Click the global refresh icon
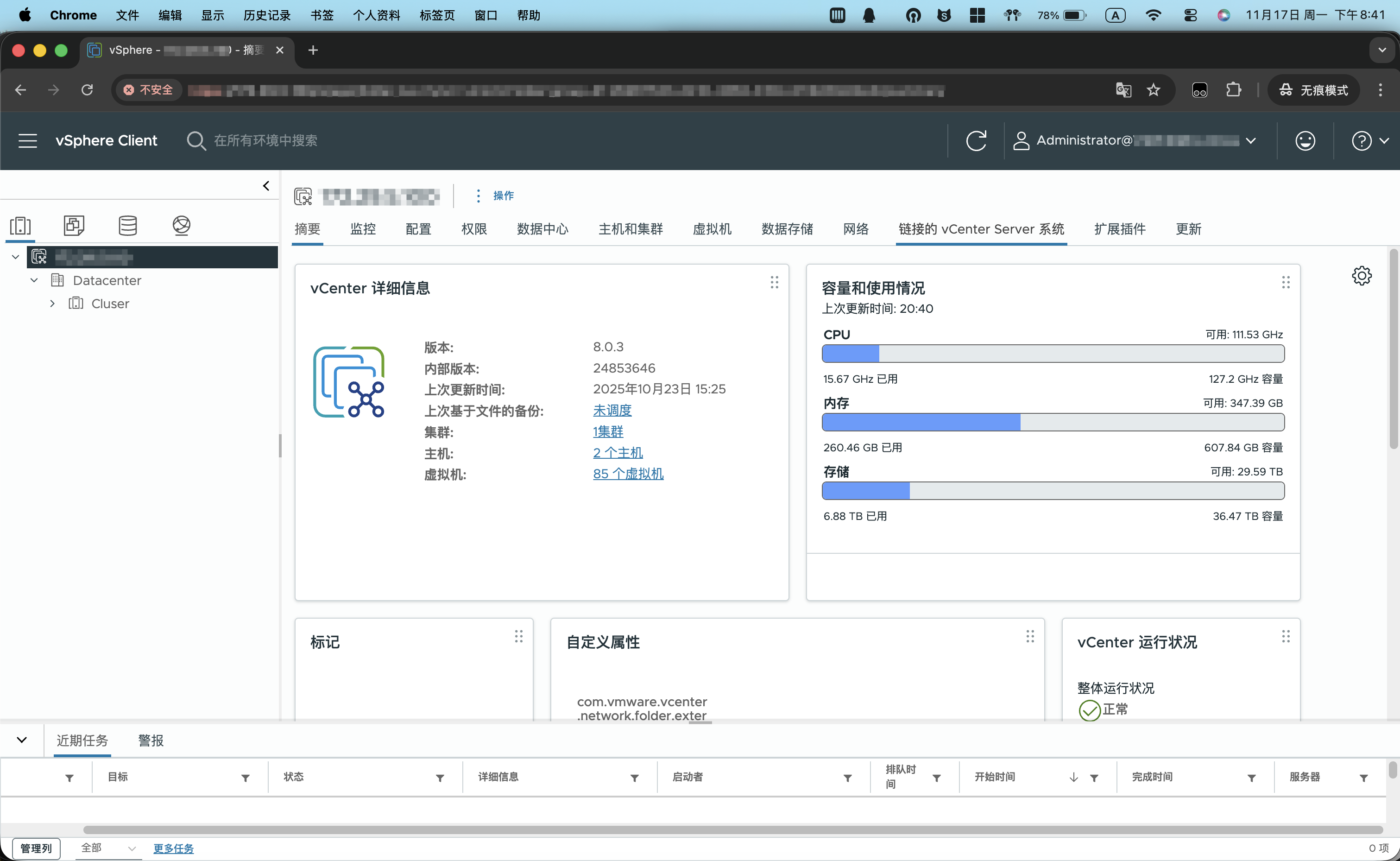 pyautogui.click(x=976, y=141)
